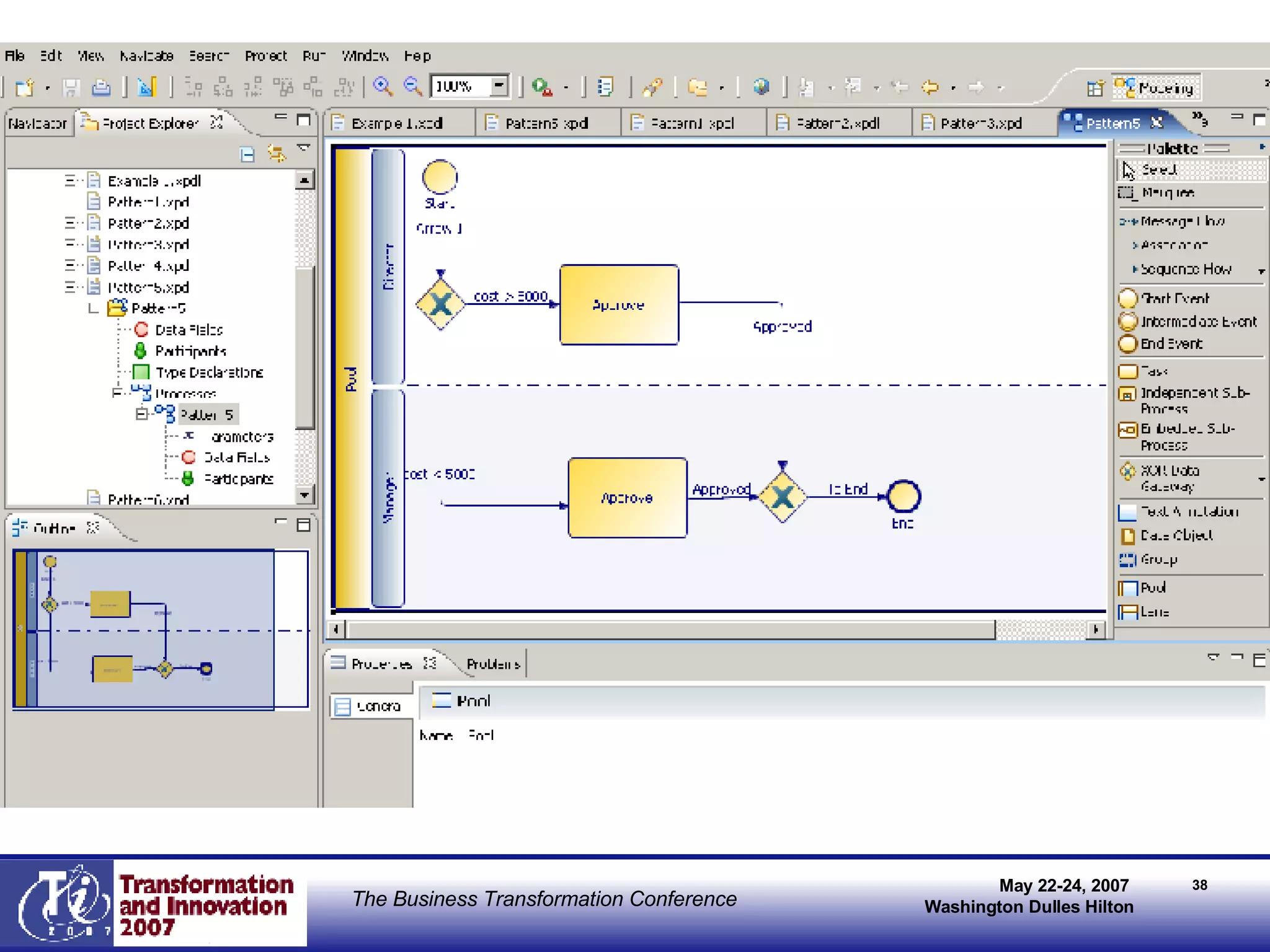Click the Modeling perspective button
This screenshot has height=952, width=1270.
coord(1157,88)
